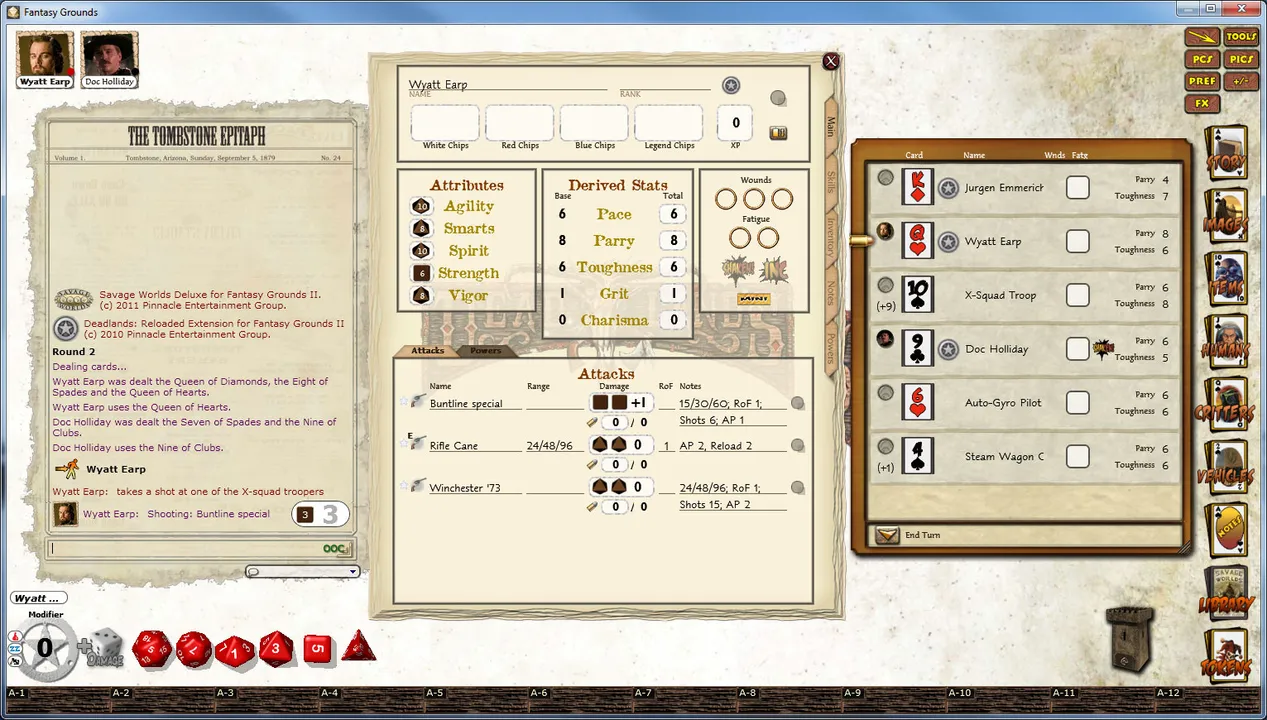Click the Incapacitated status icon on sheet
1267x720 pixels.
point(774,270)
